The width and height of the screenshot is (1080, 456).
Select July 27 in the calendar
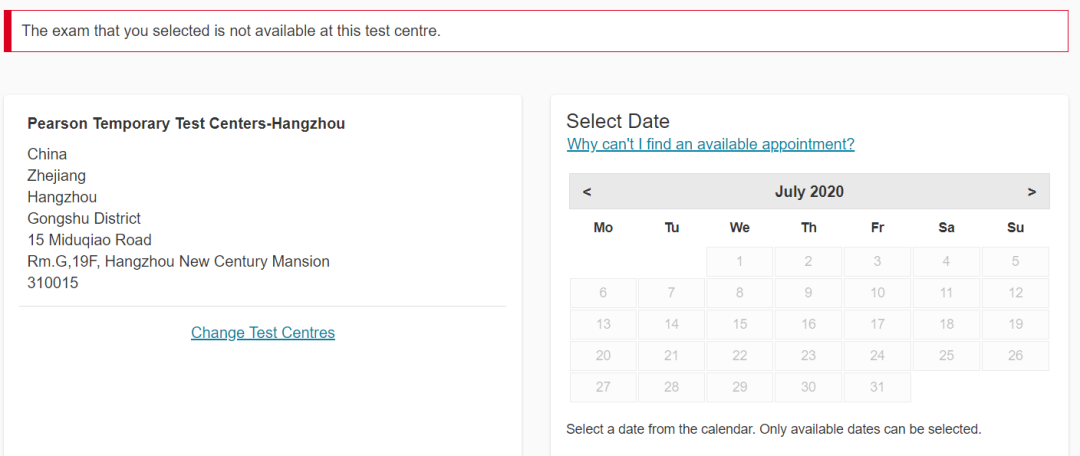coord(603,387)
